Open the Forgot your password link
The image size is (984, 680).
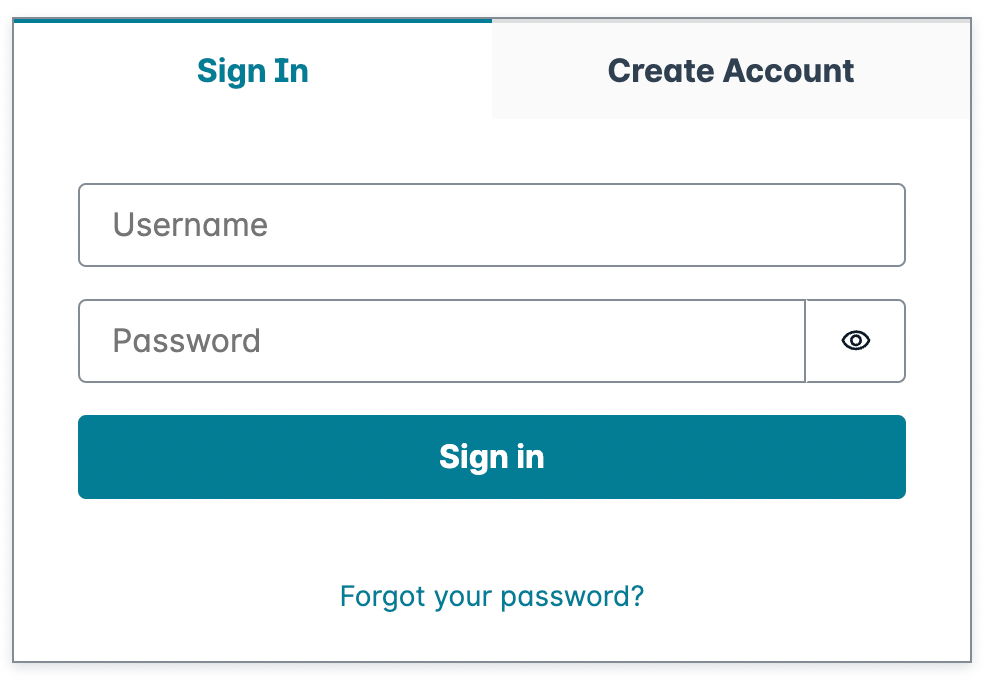pyautogui.click(x=491, y=596)
